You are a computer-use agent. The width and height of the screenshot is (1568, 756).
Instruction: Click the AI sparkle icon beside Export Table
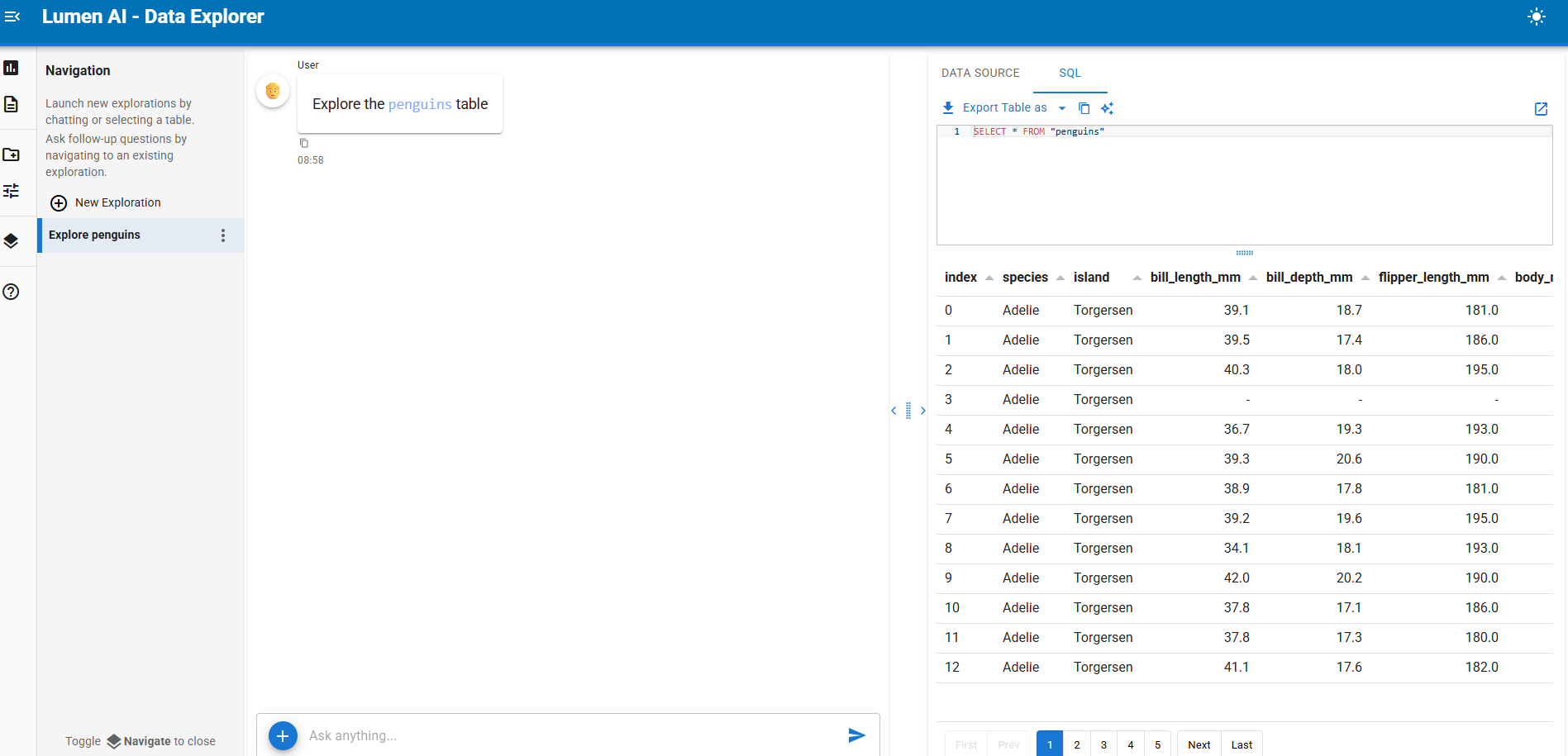1108,108
